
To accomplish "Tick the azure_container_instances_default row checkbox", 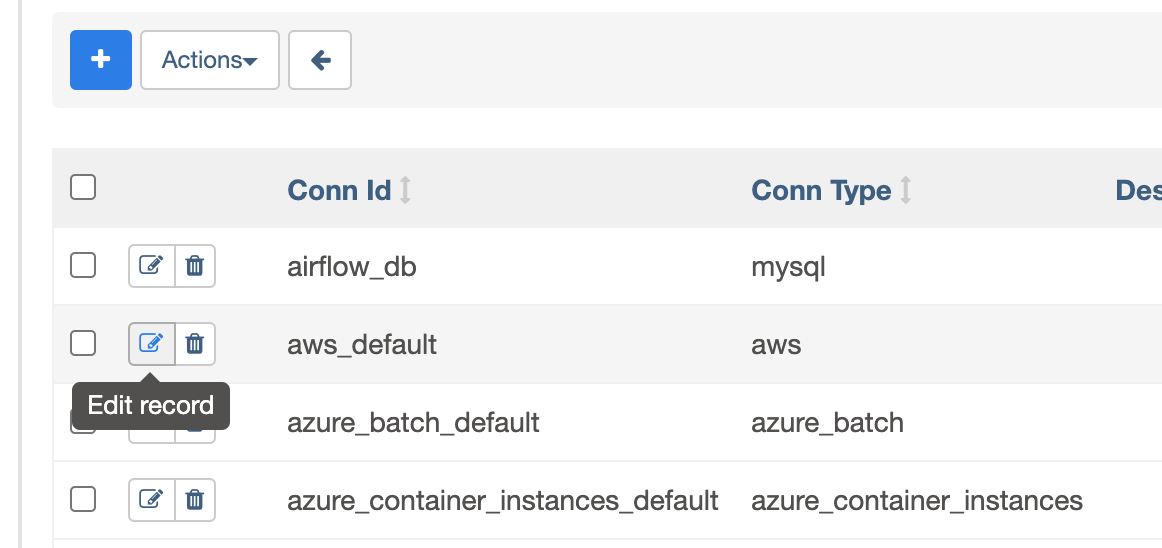I will (83, 500).
